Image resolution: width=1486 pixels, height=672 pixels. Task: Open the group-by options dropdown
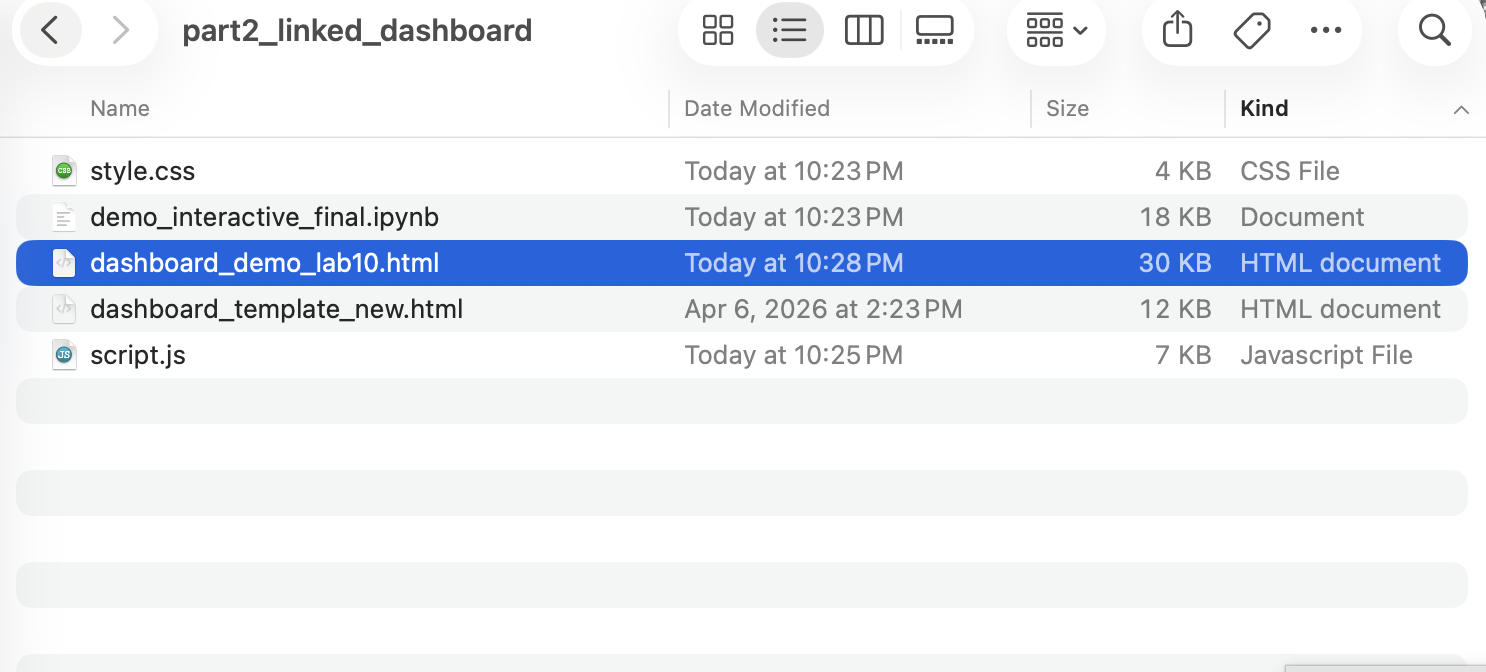[x=1056, y=31]
